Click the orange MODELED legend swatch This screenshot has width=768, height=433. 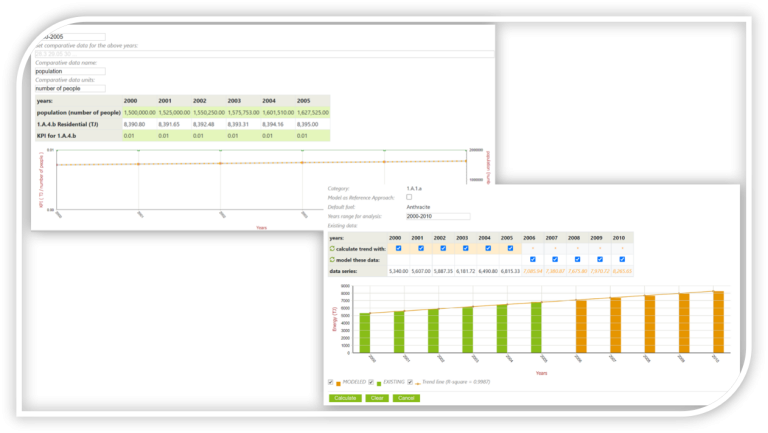coord(338,382)
